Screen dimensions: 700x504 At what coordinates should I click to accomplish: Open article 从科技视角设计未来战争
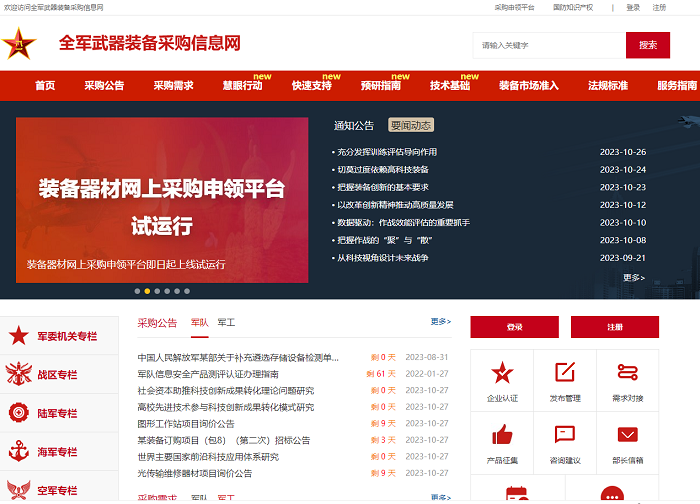click(x=383, y=258)
